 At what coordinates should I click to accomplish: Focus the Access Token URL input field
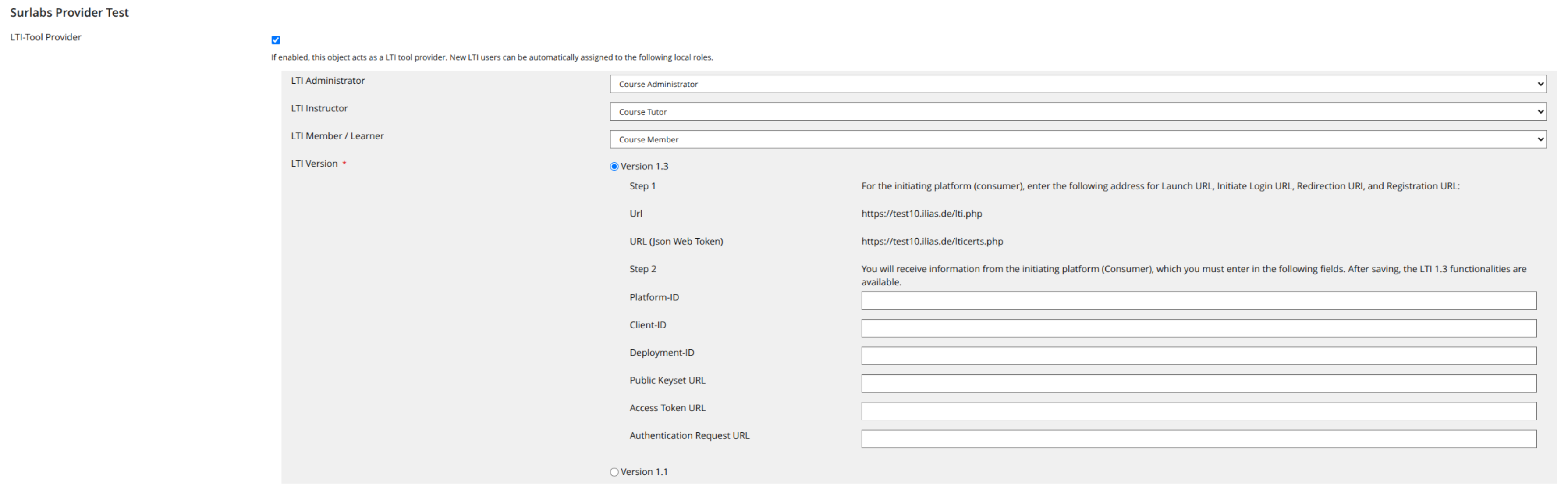tap(1199, 412)
